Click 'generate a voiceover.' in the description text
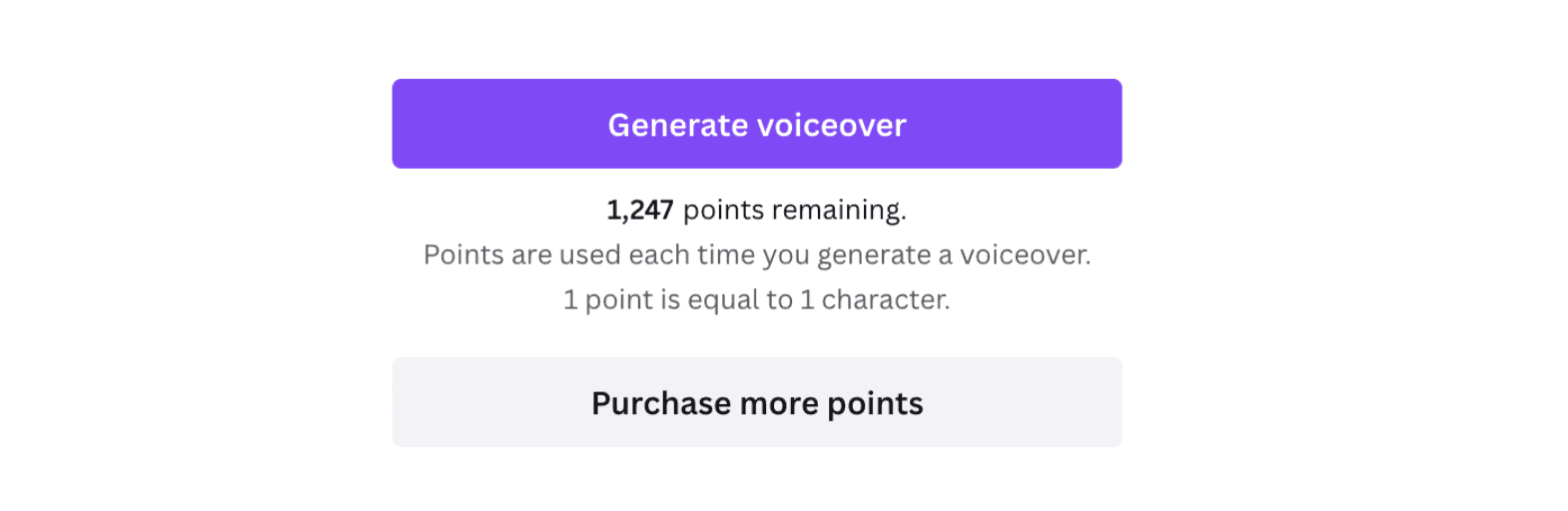This screenshot has width=1568, height=511. click(954, 255)
